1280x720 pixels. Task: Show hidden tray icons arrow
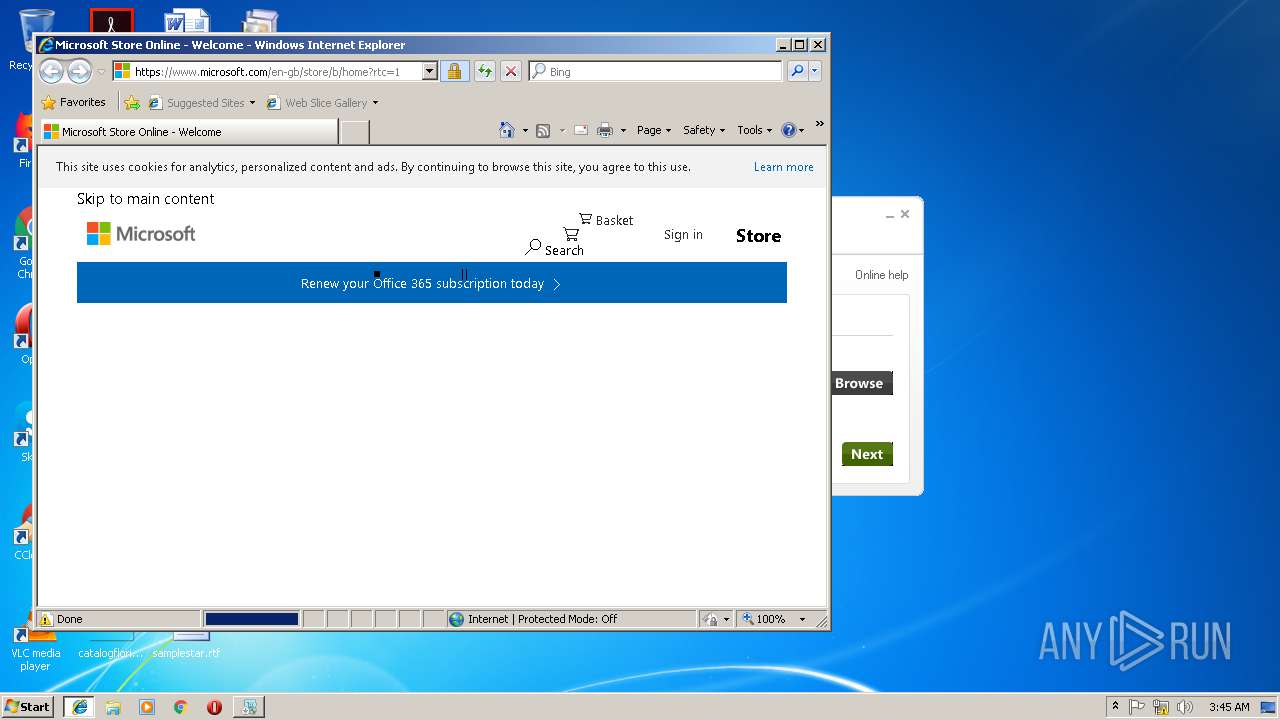pyautogui.click(x=1115, y=706)
